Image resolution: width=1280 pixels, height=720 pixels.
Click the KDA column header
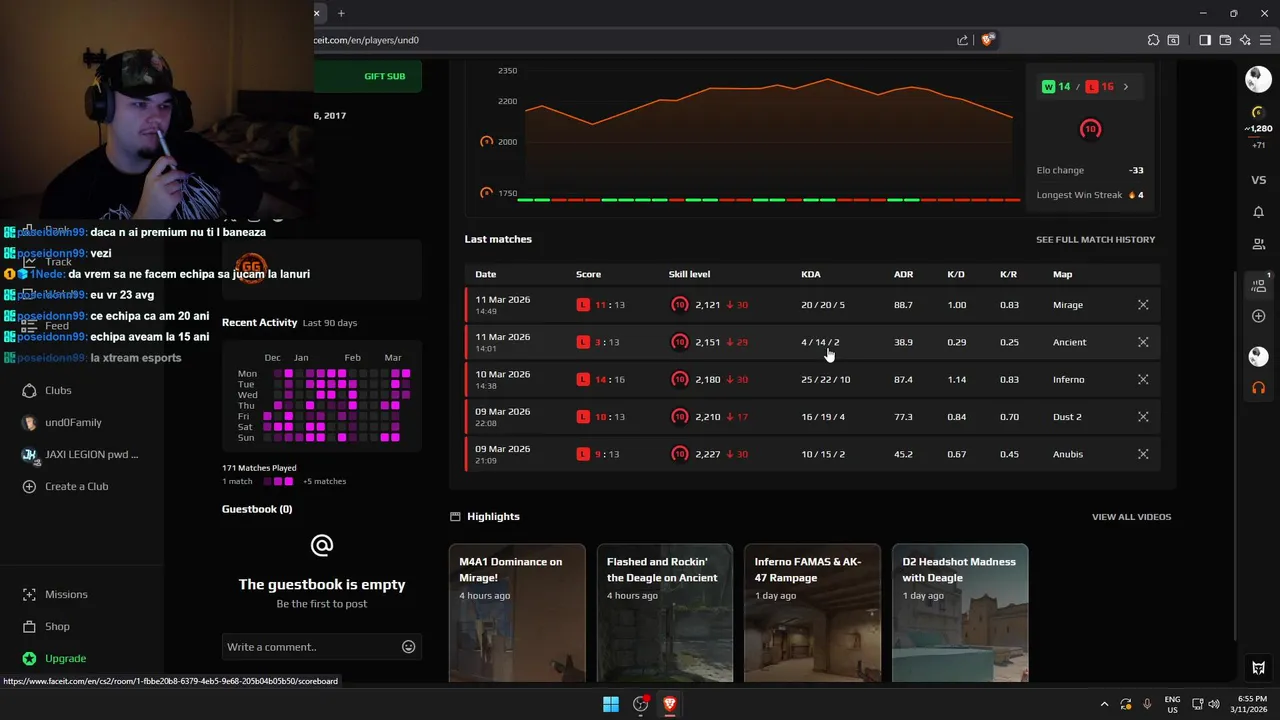point(810,274)
